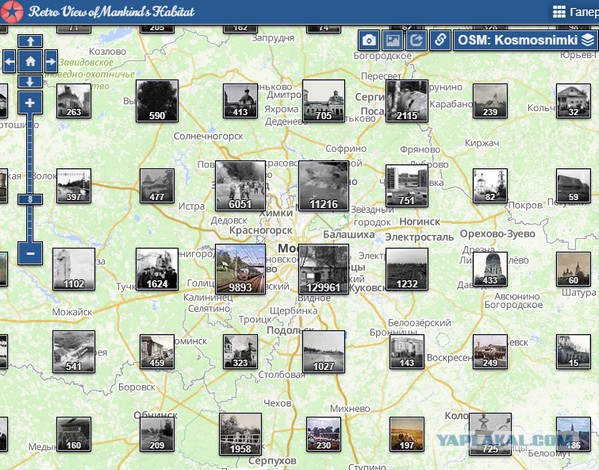Image resolution: width=599 pixels, height=470 pixels.
Task: Click the Солнечногорск map label
Action: 209,136
